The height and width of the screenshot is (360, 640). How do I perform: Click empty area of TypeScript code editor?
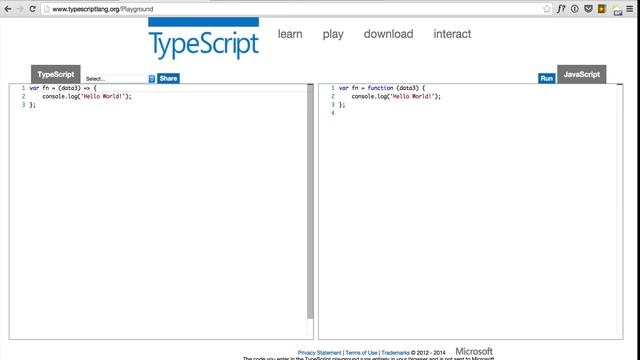(x=163, y=220)
